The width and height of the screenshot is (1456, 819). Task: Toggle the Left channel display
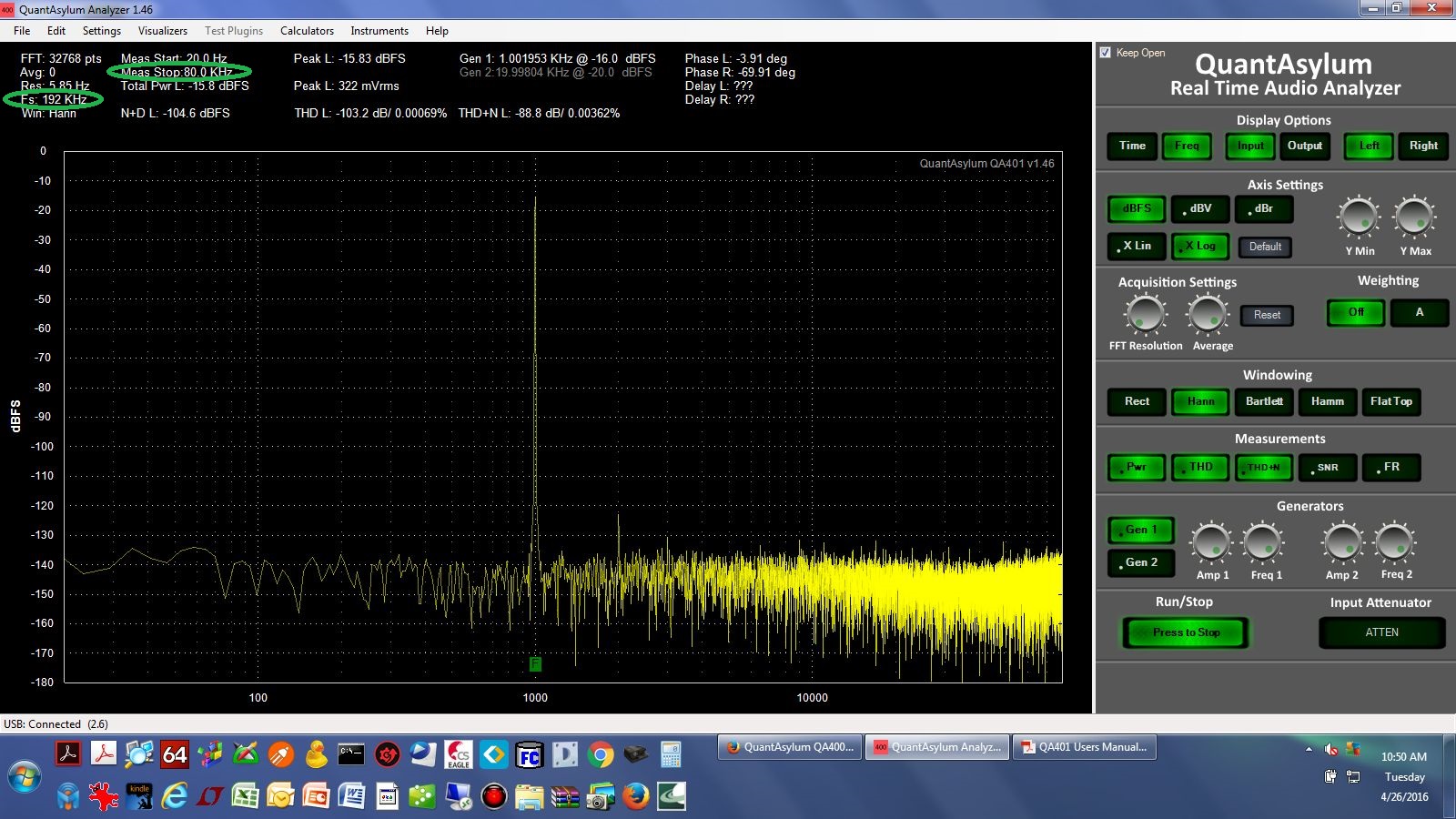[x=1369, y=146]
